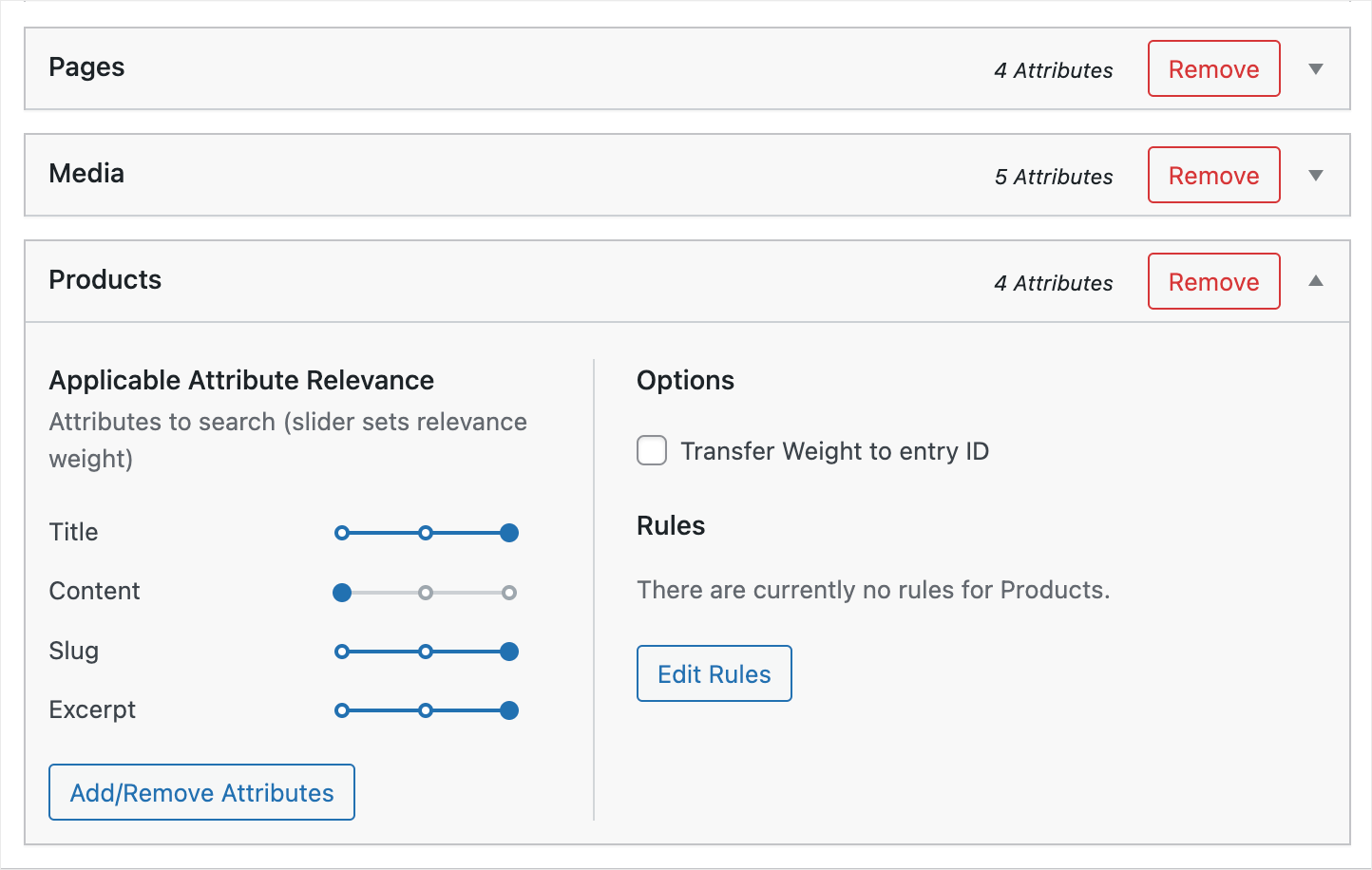
Task: Click the Slug attribute label
Action: click(x=74, y=652)
